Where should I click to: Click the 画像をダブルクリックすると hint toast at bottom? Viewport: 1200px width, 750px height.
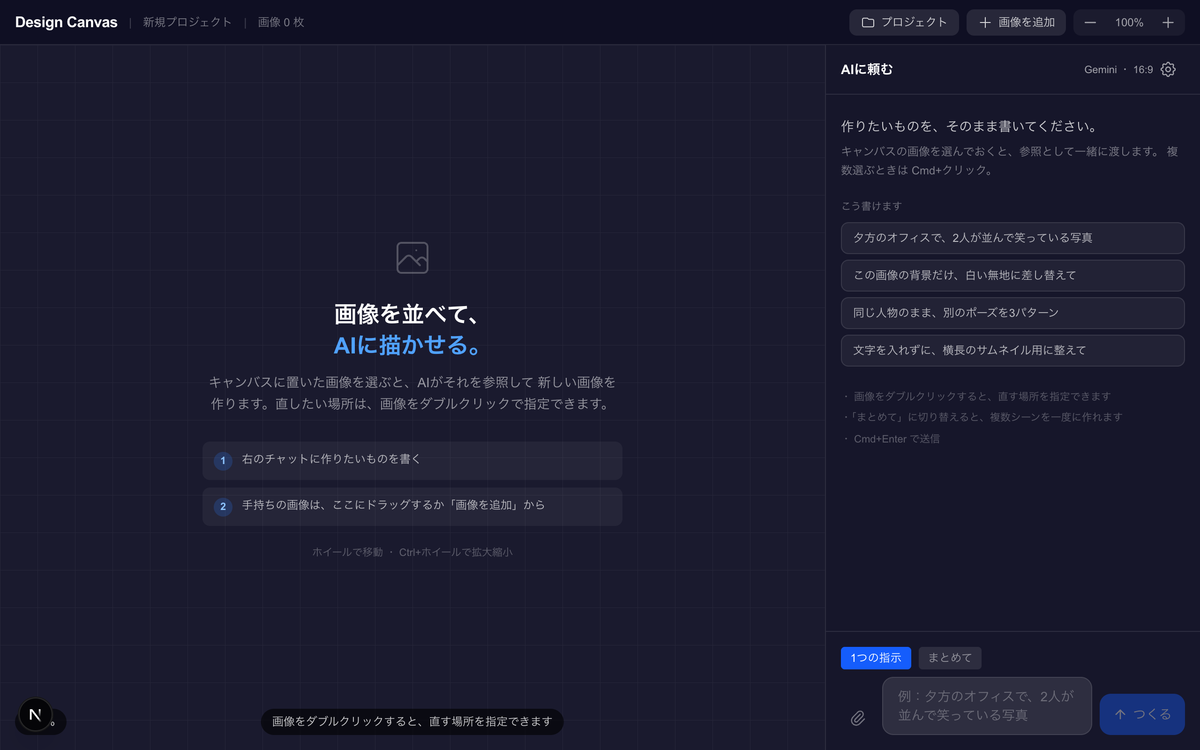pos(412,722)
